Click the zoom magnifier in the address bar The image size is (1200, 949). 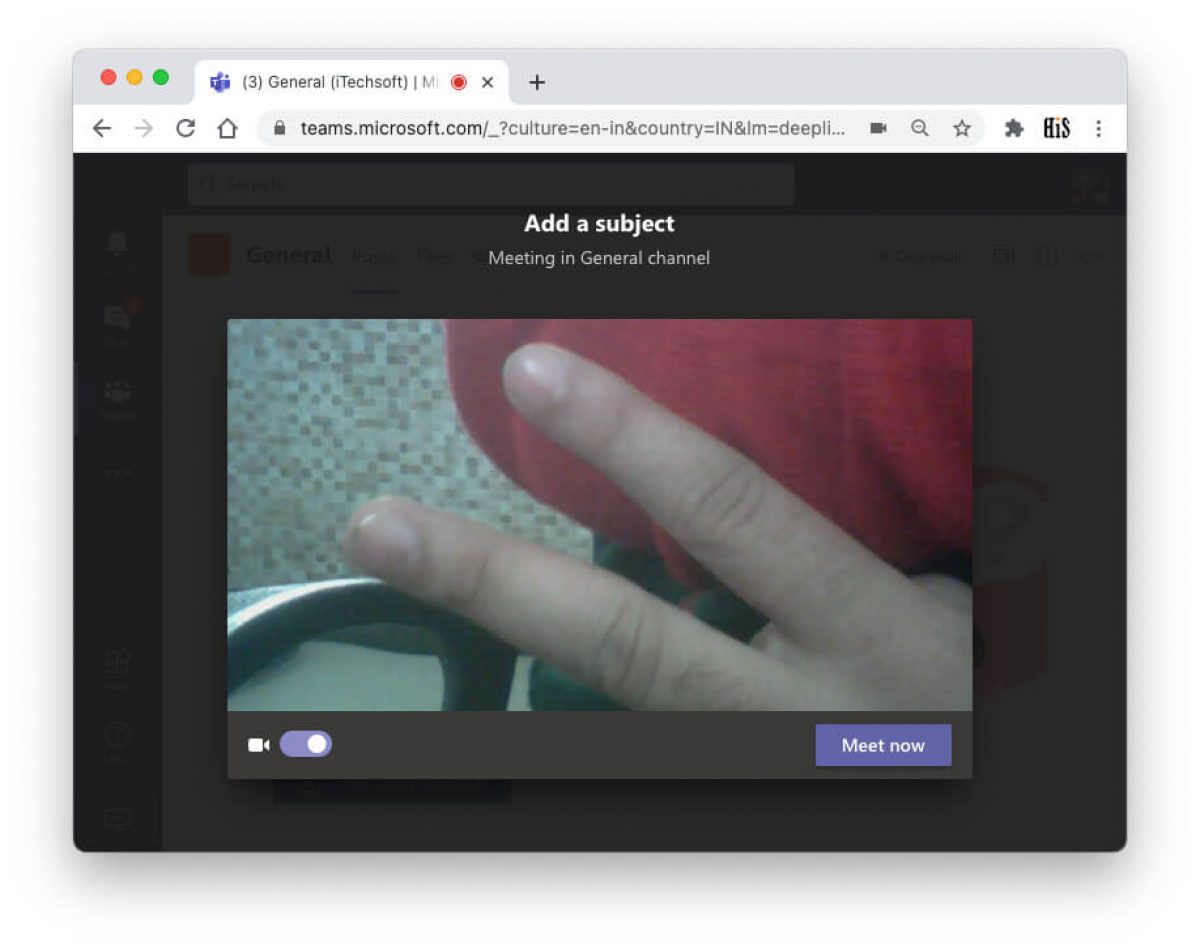pos(920,128)
